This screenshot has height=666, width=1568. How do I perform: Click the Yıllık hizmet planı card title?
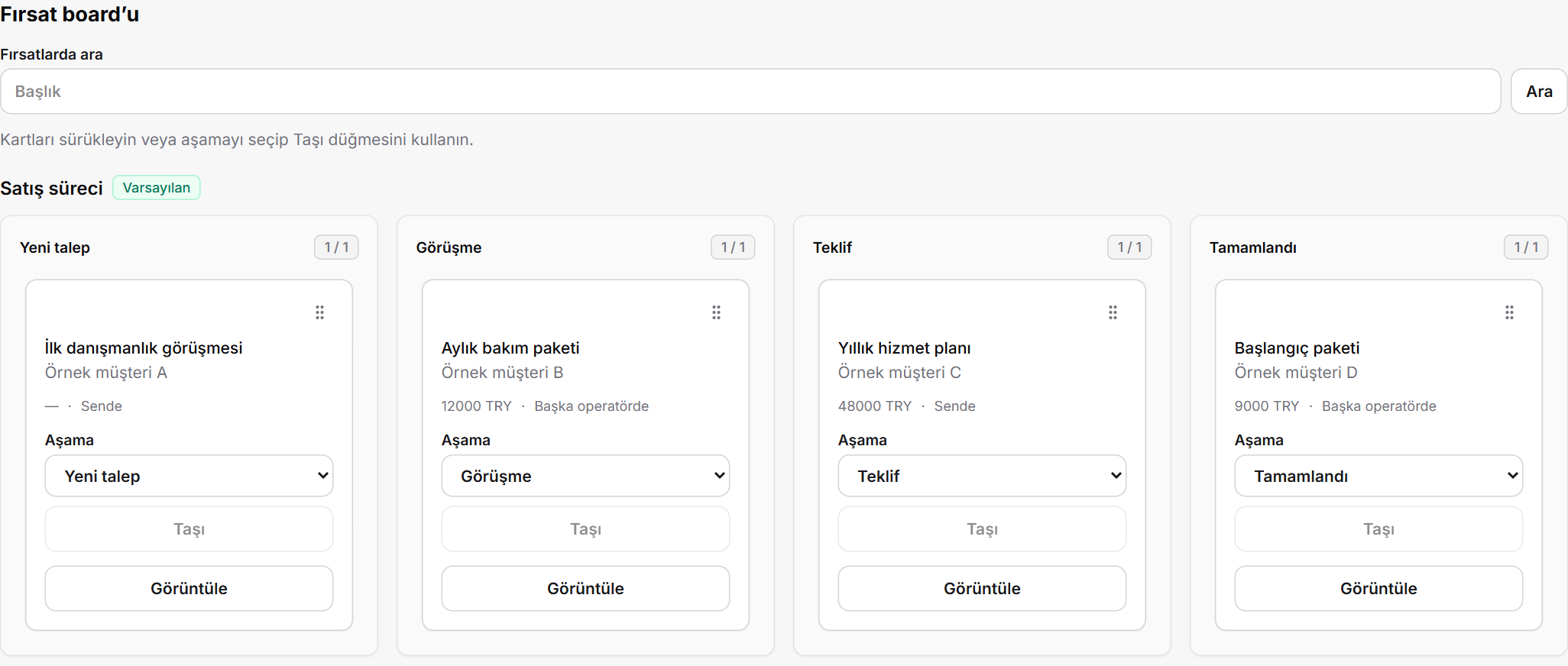pos(904,348)
